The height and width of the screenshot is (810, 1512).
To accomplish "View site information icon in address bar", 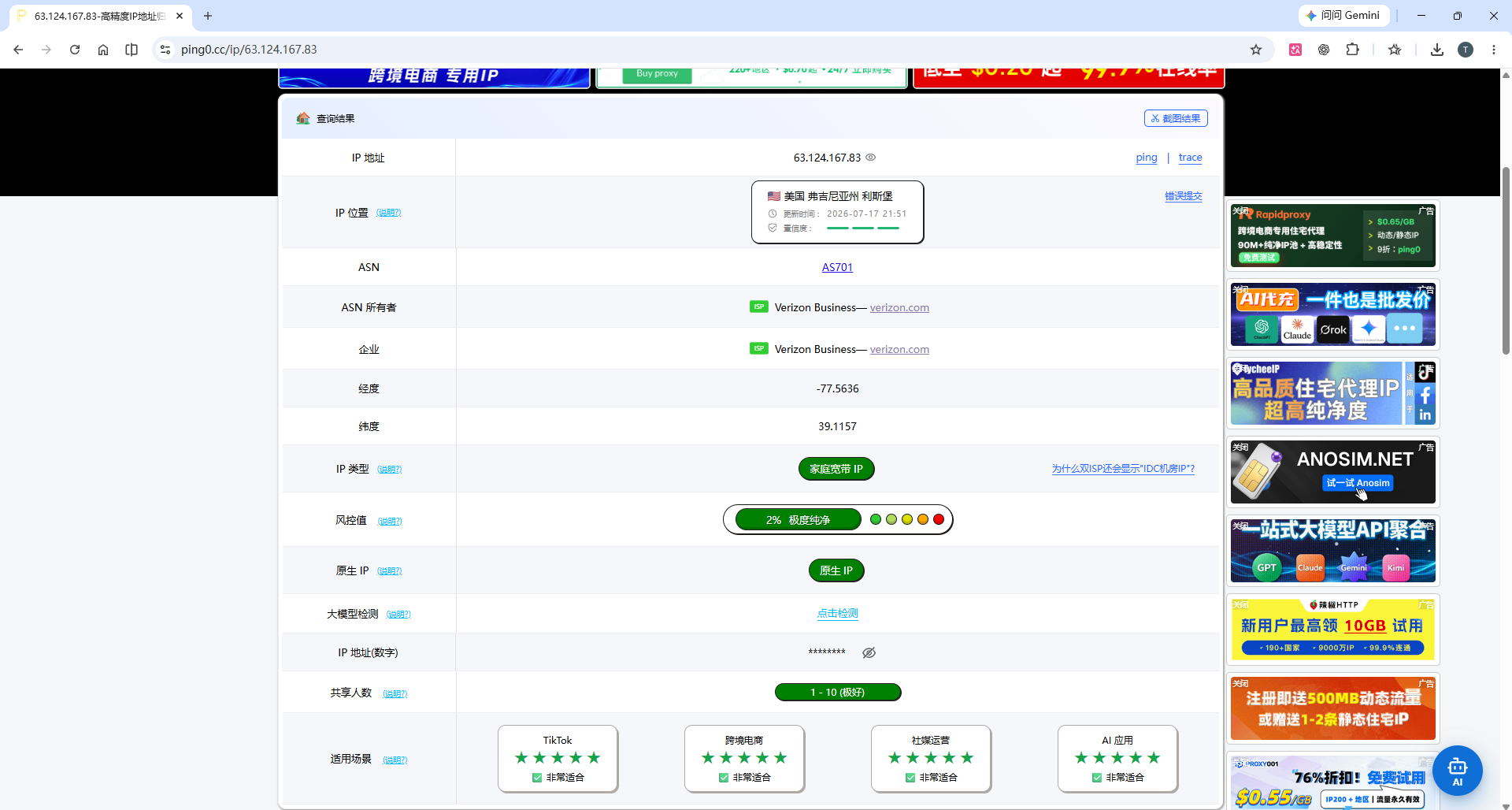I will (165, 50).
